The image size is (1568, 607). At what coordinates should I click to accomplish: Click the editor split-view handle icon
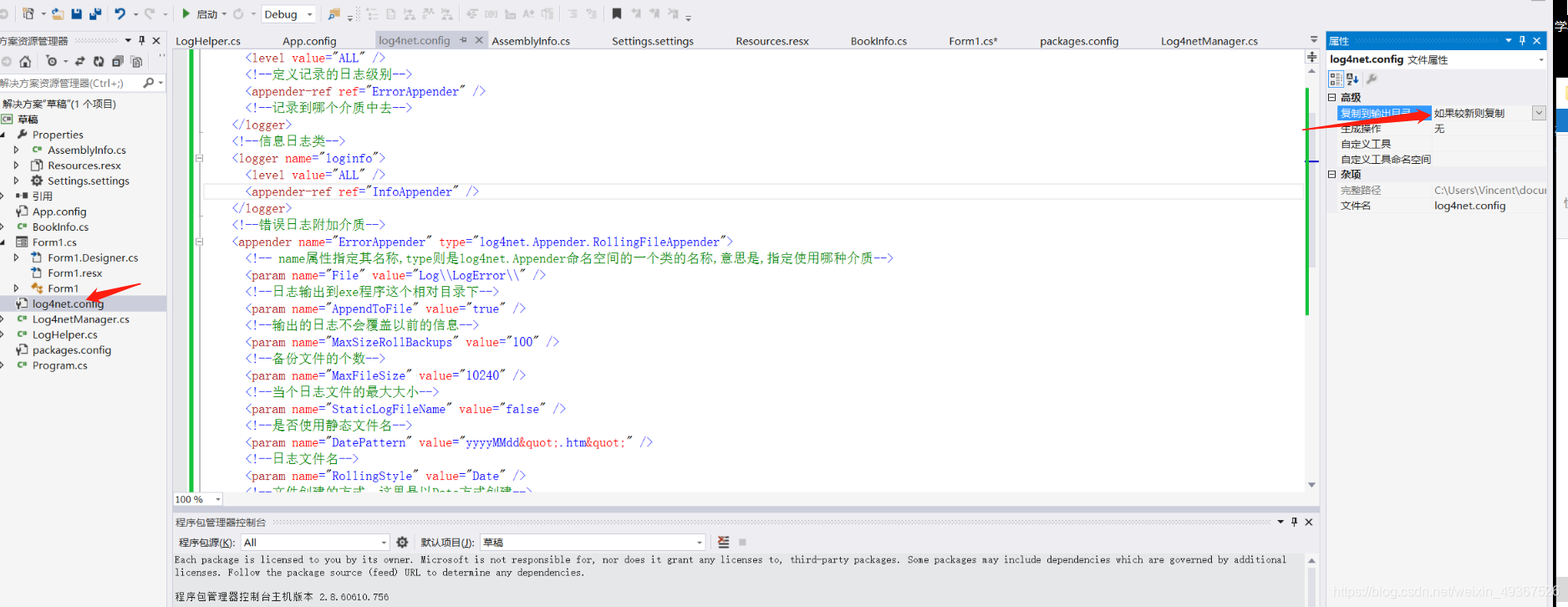point(1311,57)
